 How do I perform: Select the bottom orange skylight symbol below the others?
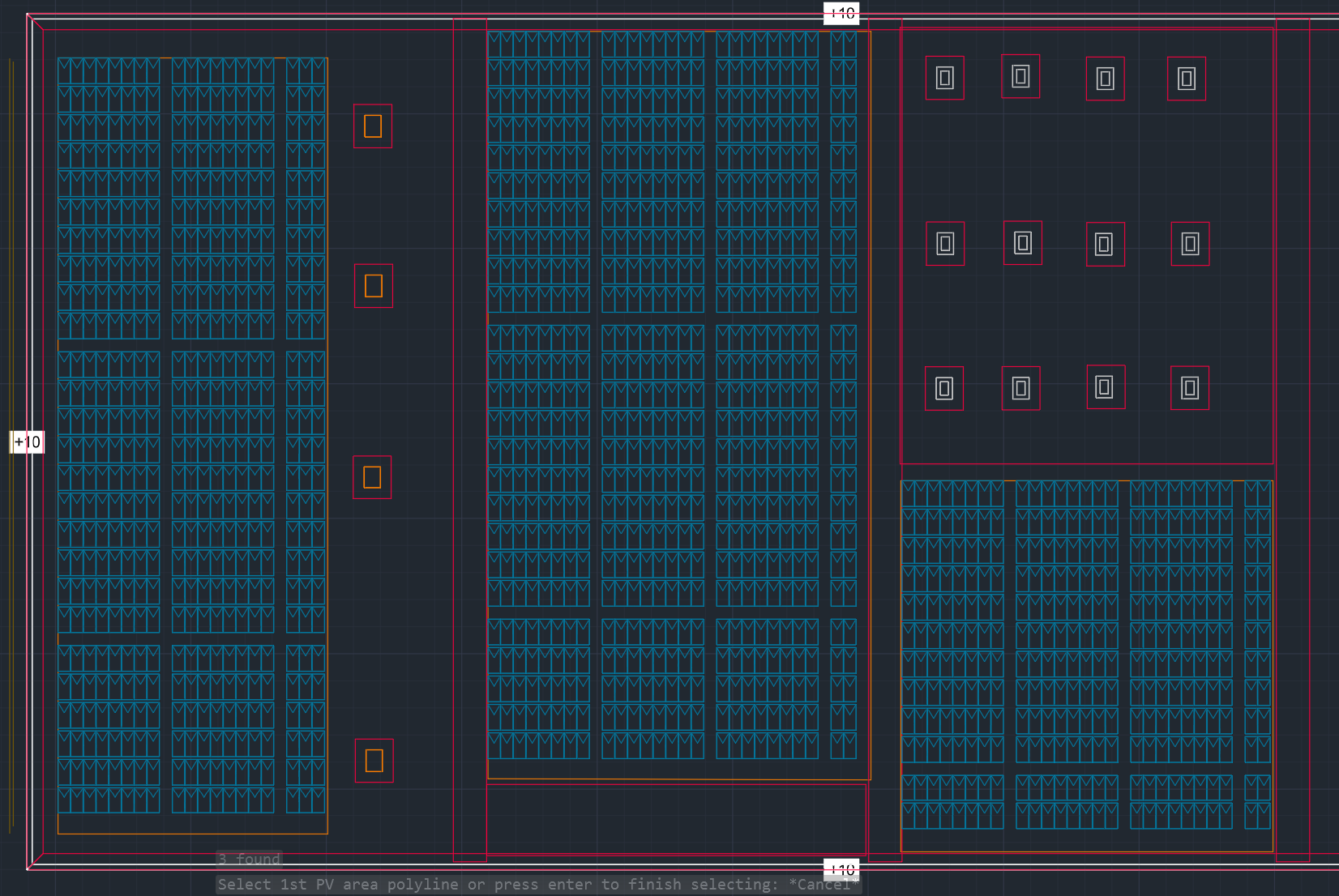(374, 760)
